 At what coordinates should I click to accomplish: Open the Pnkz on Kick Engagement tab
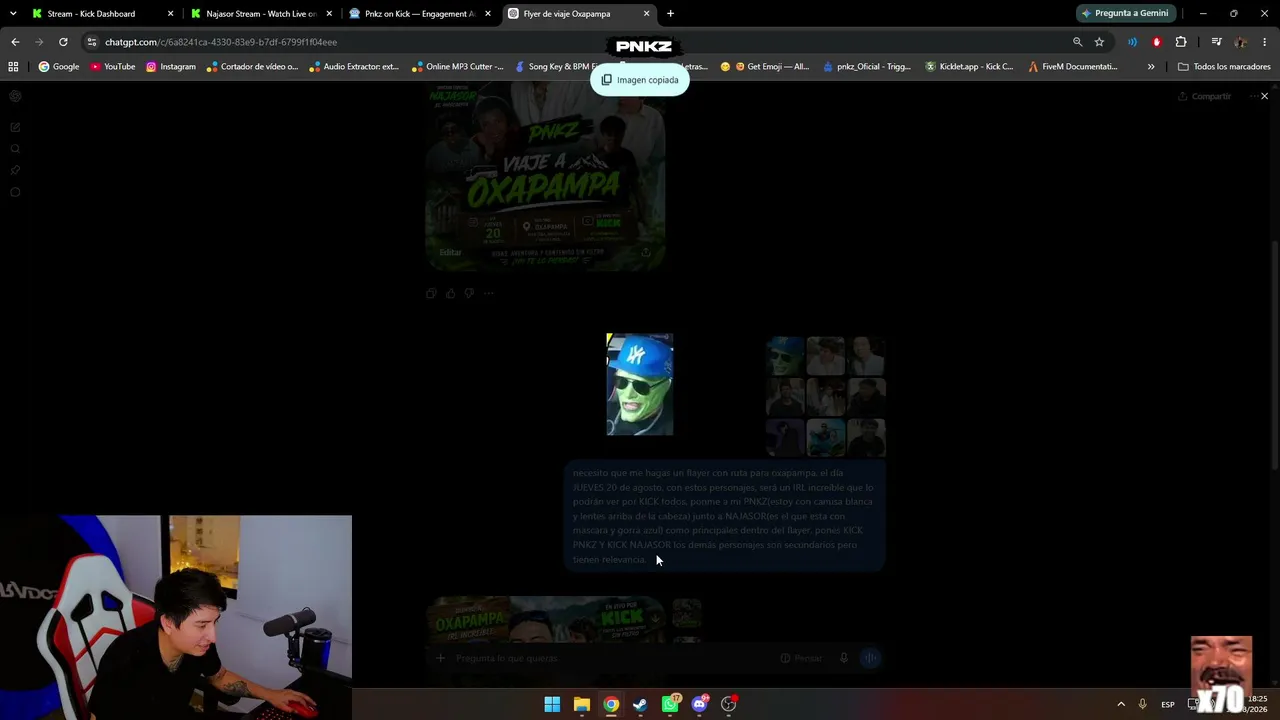[x=419, y=14]
